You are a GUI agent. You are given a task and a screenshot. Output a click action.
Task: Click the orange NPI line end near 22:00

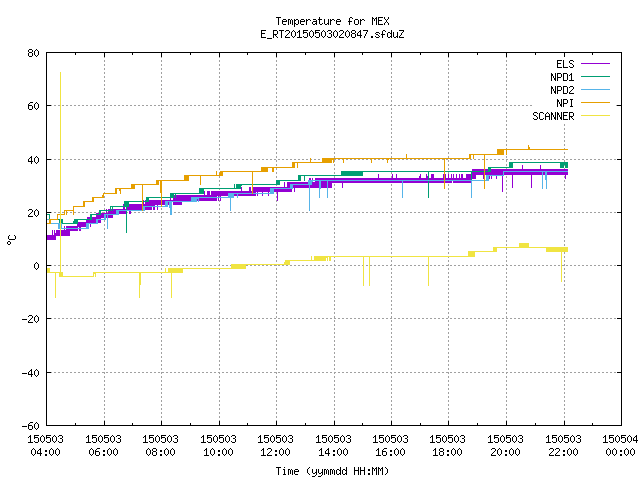click(566, 149)
